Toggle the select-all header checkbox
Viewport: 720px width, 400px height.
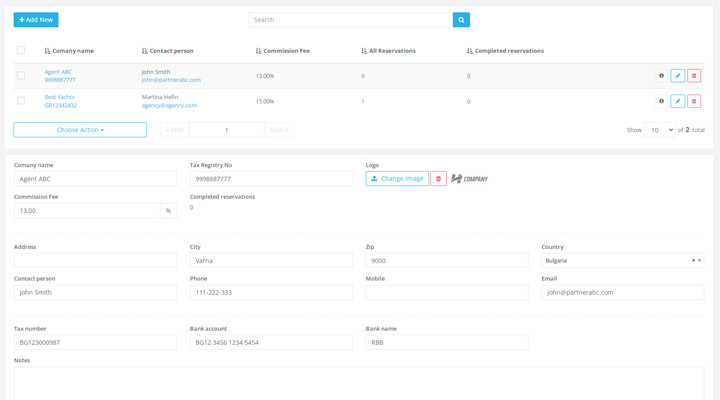pyautogui.click(x=21, y=50)
